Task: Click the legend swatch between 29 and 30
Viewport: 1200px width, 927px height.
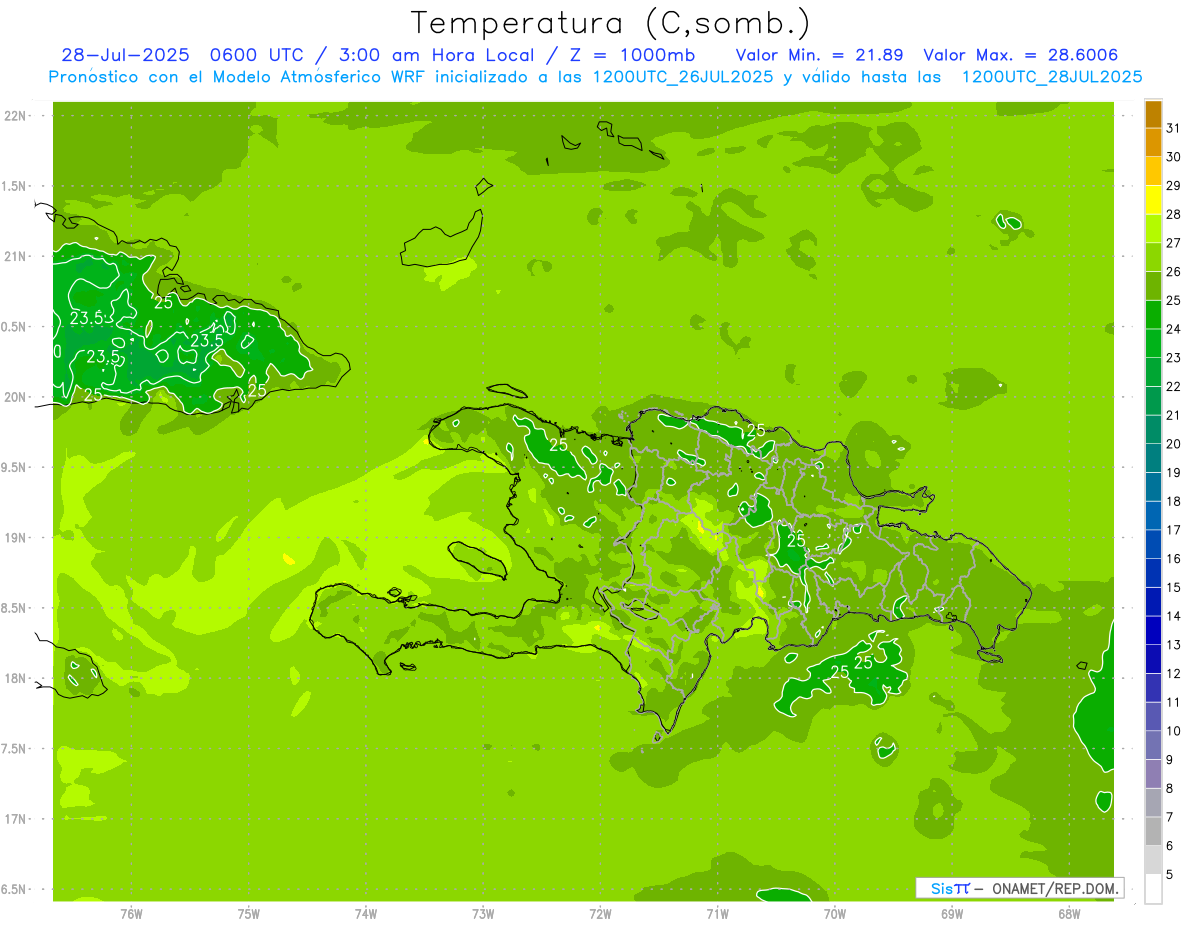Action: click(1153, 171)
